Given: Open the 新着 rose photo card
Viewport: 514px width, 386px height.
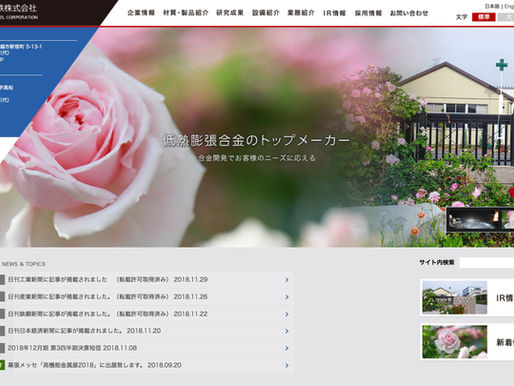Looking at the screenshot, I should [x=467, y=342].
